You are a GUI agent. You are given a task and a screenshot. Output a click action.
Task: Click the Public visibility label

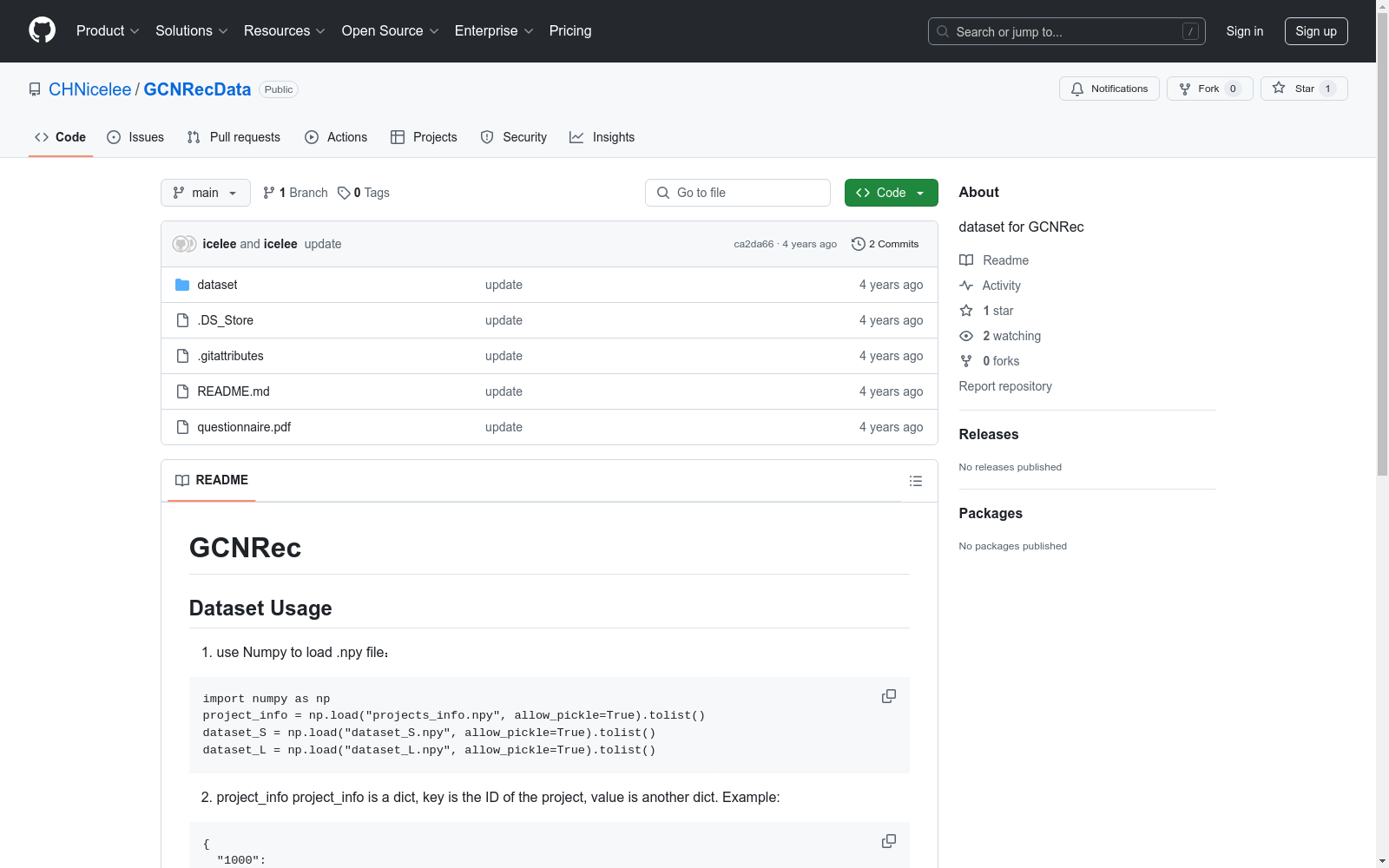[x=279, y=89]
